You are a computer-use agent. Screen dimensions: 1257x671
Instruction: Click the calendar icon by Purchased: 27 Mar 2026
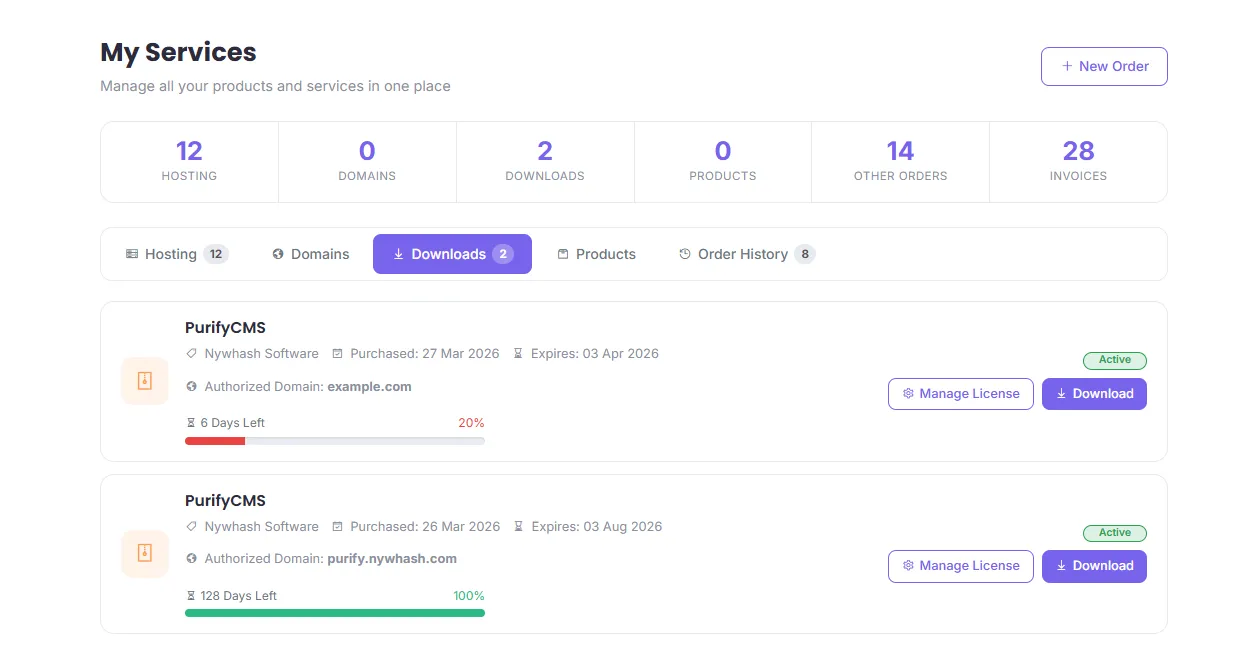pyautogui.click(x=337, y=354)
